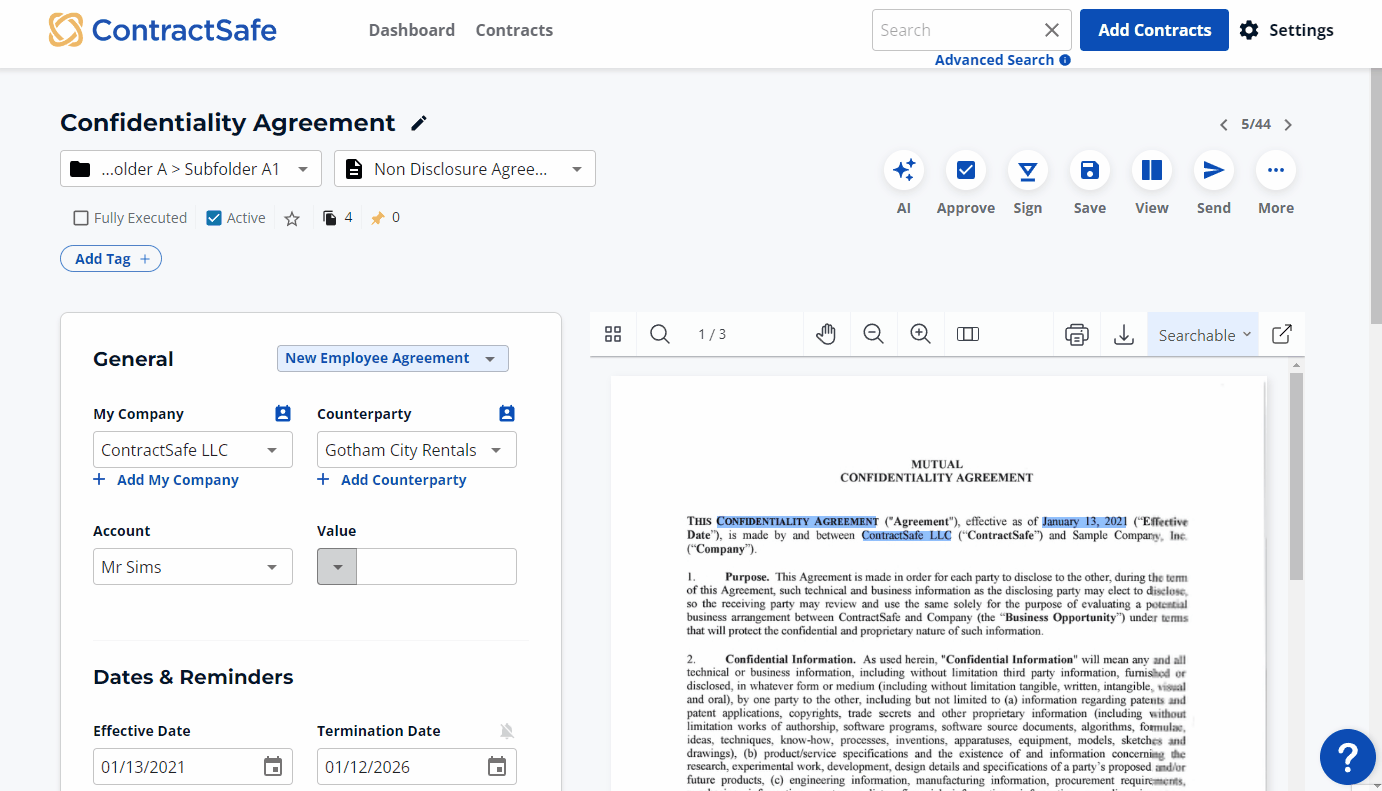
Task: Click the Sign document icon
Action: point(1027,171)
